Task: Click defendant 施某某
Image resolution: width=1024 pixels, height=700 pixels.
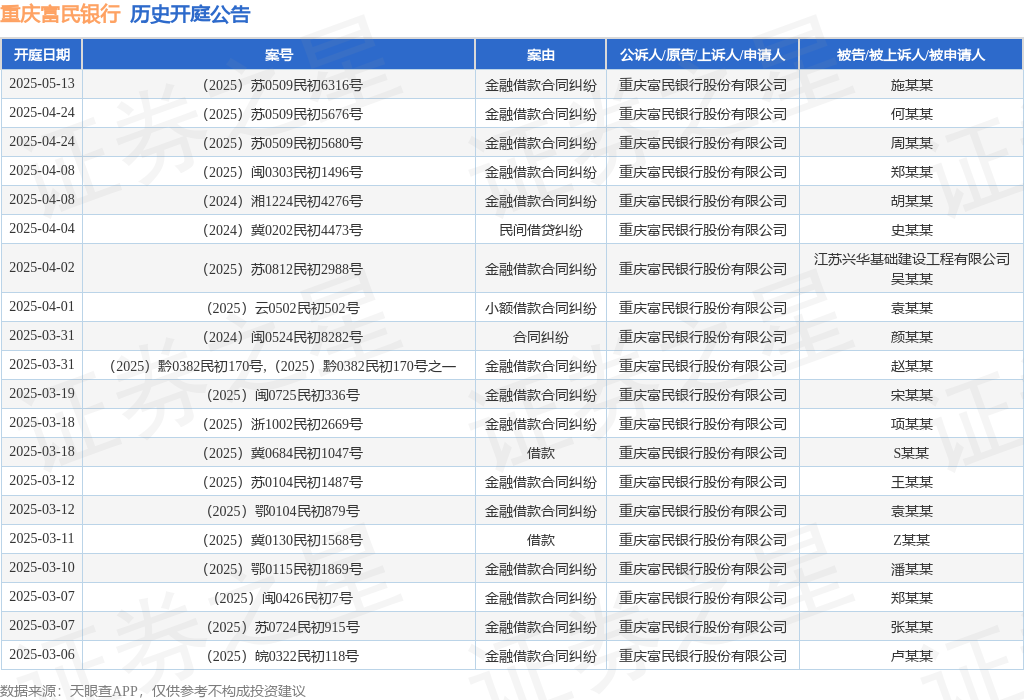Action: pyautogui.click(x=912, y=85)
